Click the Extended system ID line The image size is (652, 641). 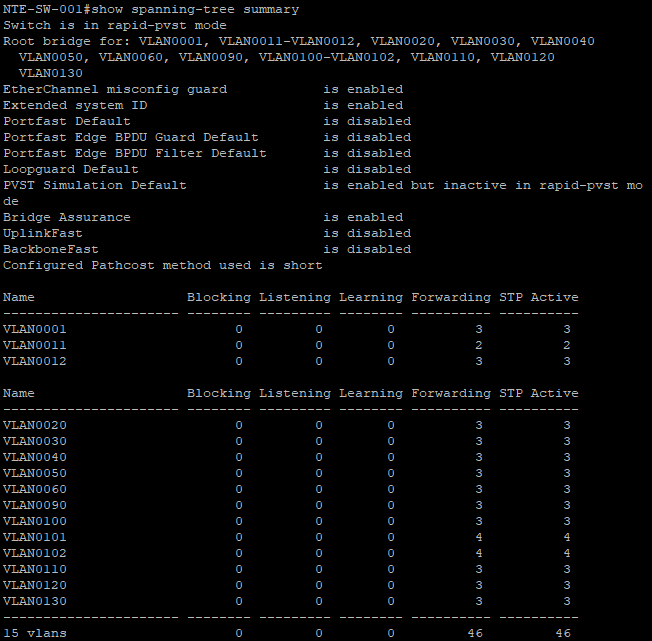203,105
